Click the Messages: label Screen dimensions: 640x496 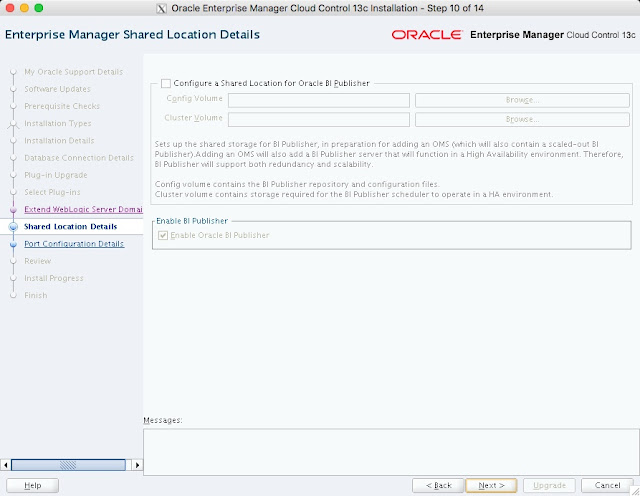point(163,420)
